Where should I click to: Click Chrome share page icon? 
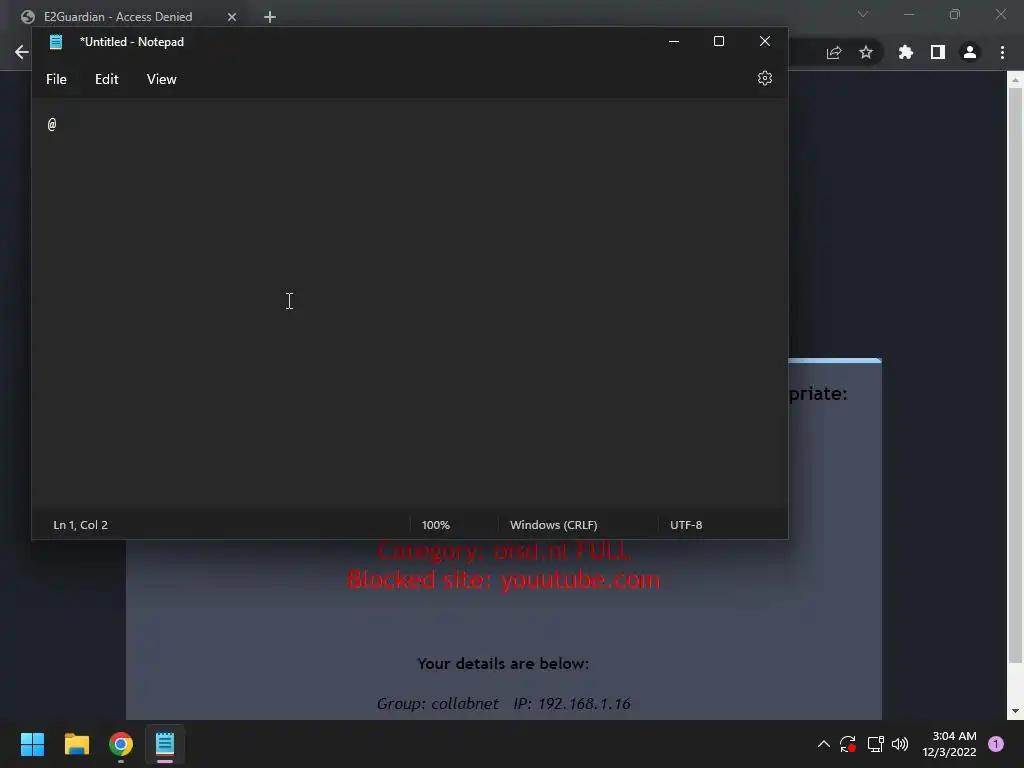pyautogui.click(x=834, y=52)
